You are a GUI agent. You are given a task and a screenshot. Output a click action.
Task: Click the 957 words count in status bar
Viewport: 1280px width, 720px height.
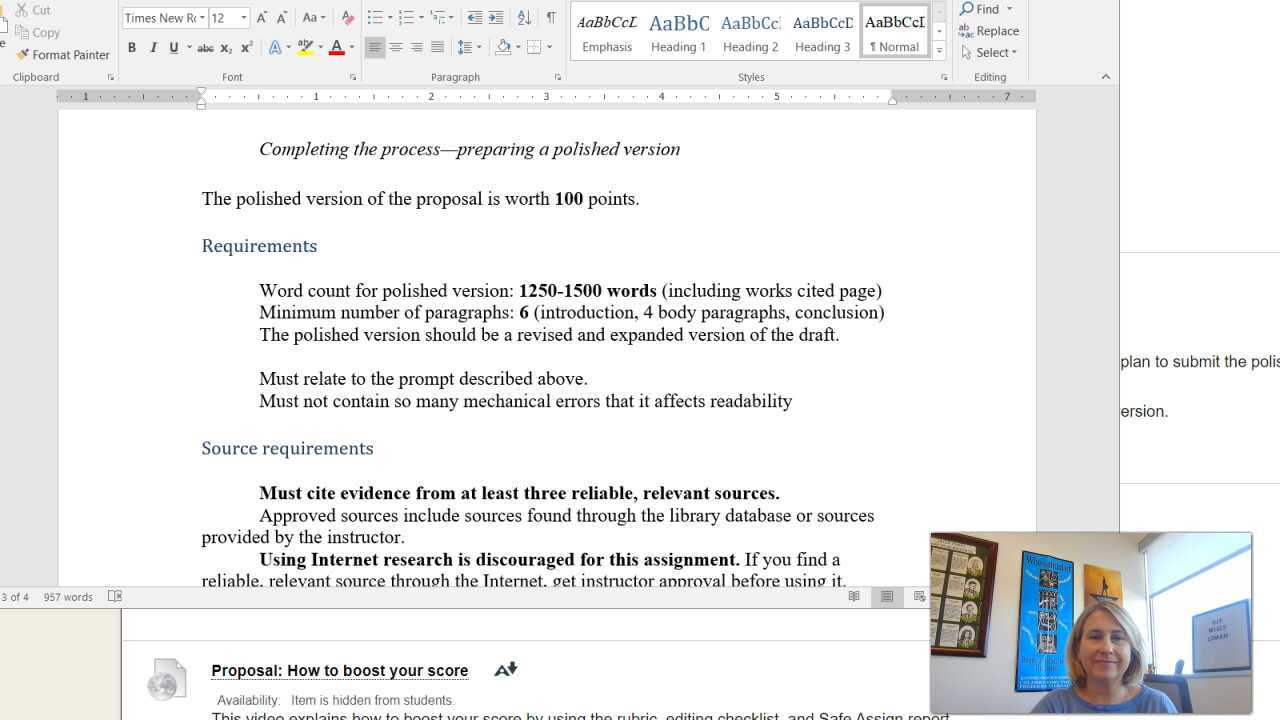pos(68,597)
